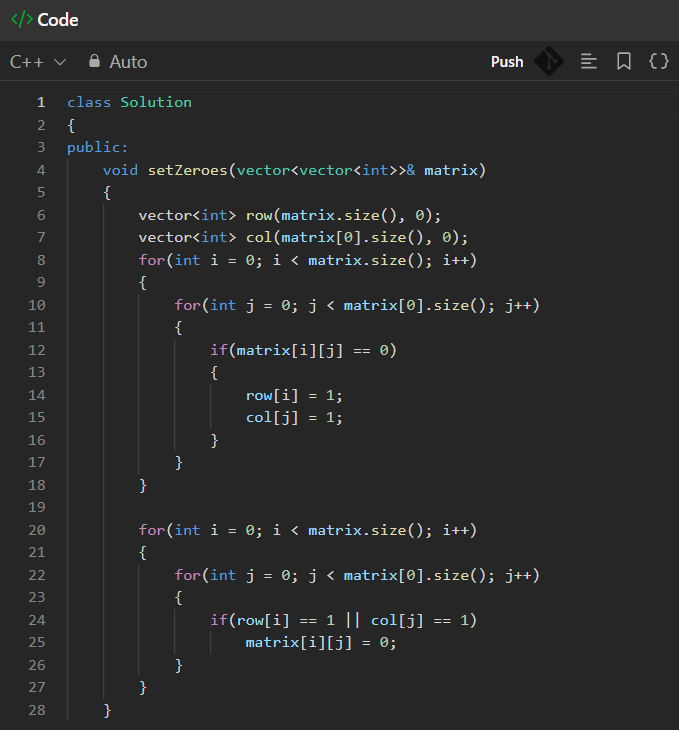Image resolution: width=679 pixels, height=730 pixels.
Task: Click 'row(matrix.size(), 0);' on line 6
Action: pyautogui.click(x=343, y=215)
